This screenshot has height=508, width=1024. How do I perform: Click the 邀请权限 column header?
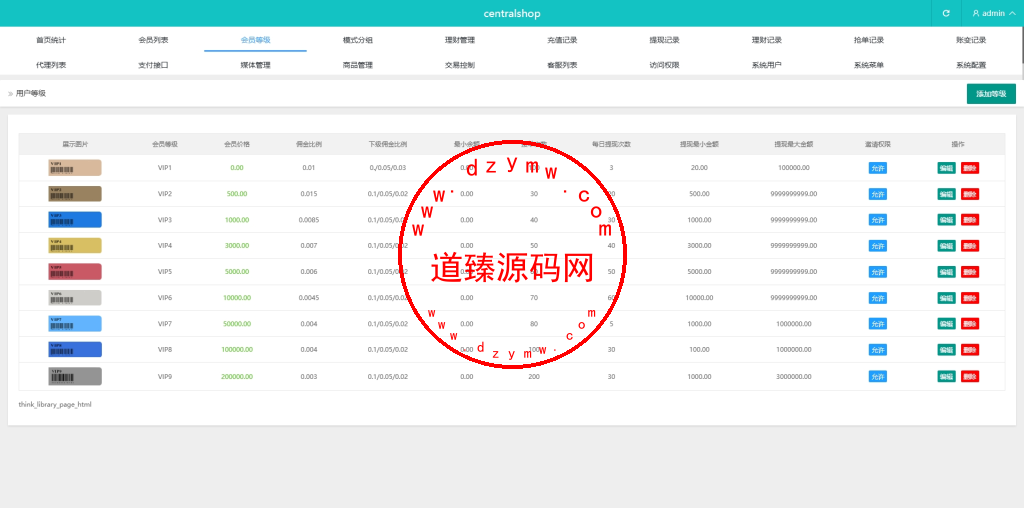pos(878,144)
